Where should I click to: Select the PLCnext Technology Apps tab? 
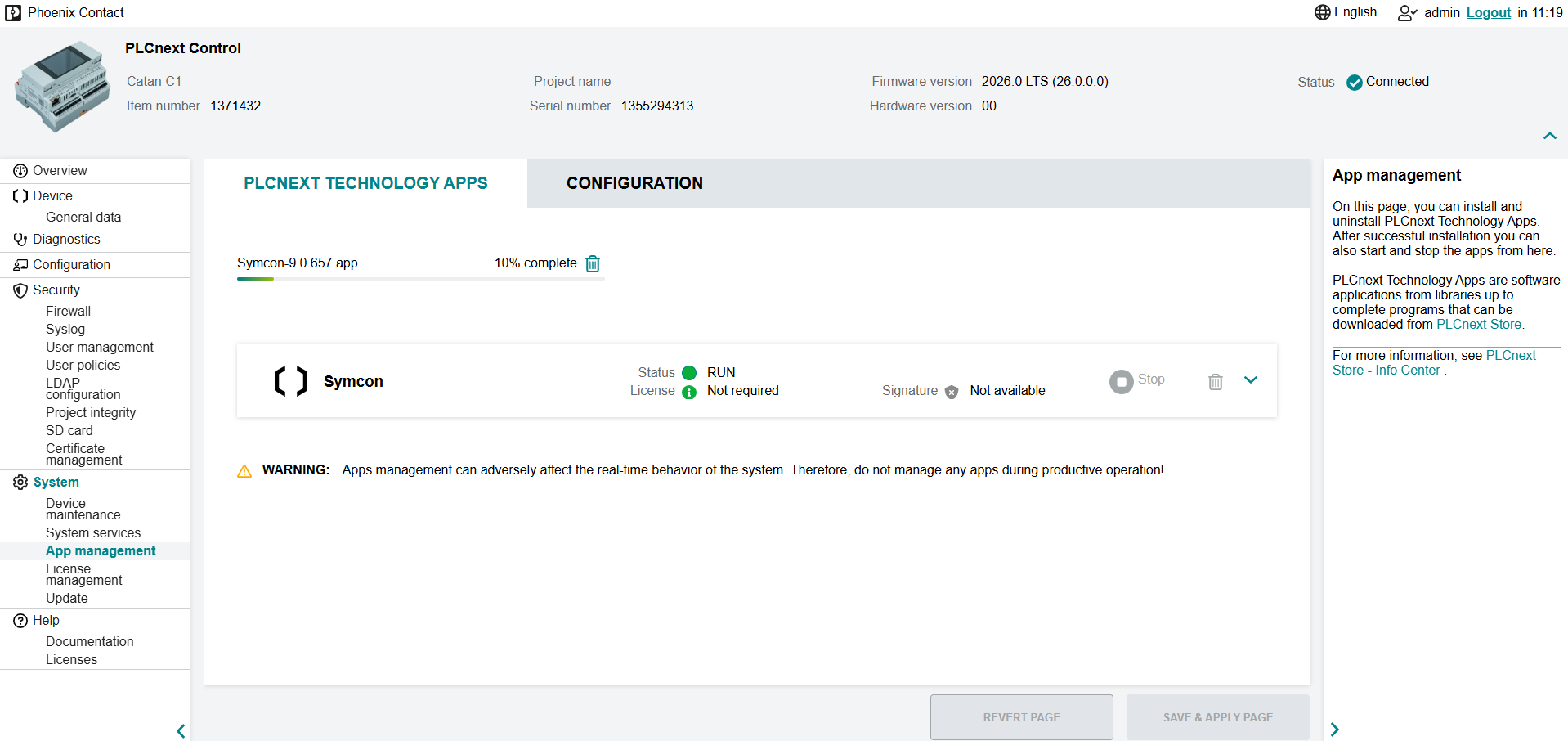[365, 183]
